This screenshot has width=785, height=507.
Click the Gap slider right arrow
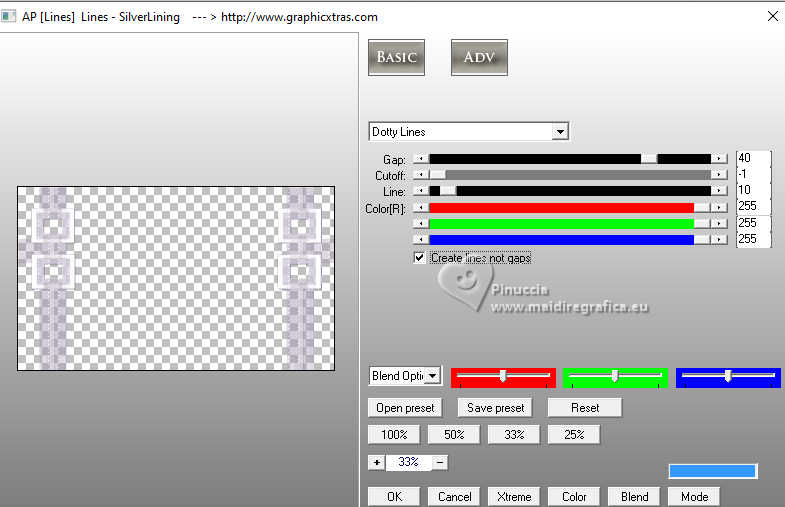pyautogui.click(x=719, y=159)
